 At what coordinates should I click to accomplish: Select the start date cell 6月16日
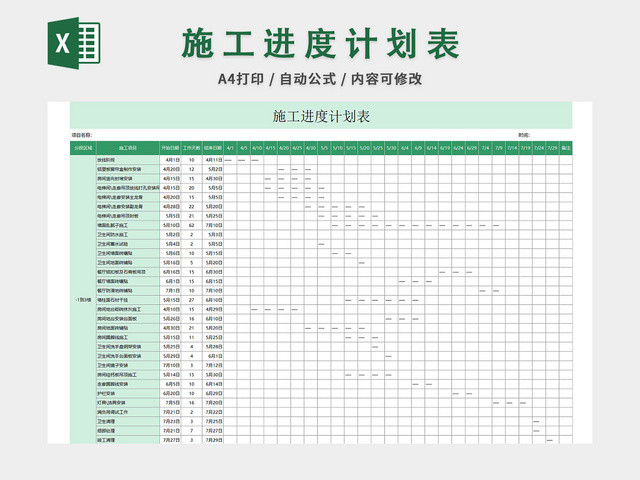click(170, 272)
